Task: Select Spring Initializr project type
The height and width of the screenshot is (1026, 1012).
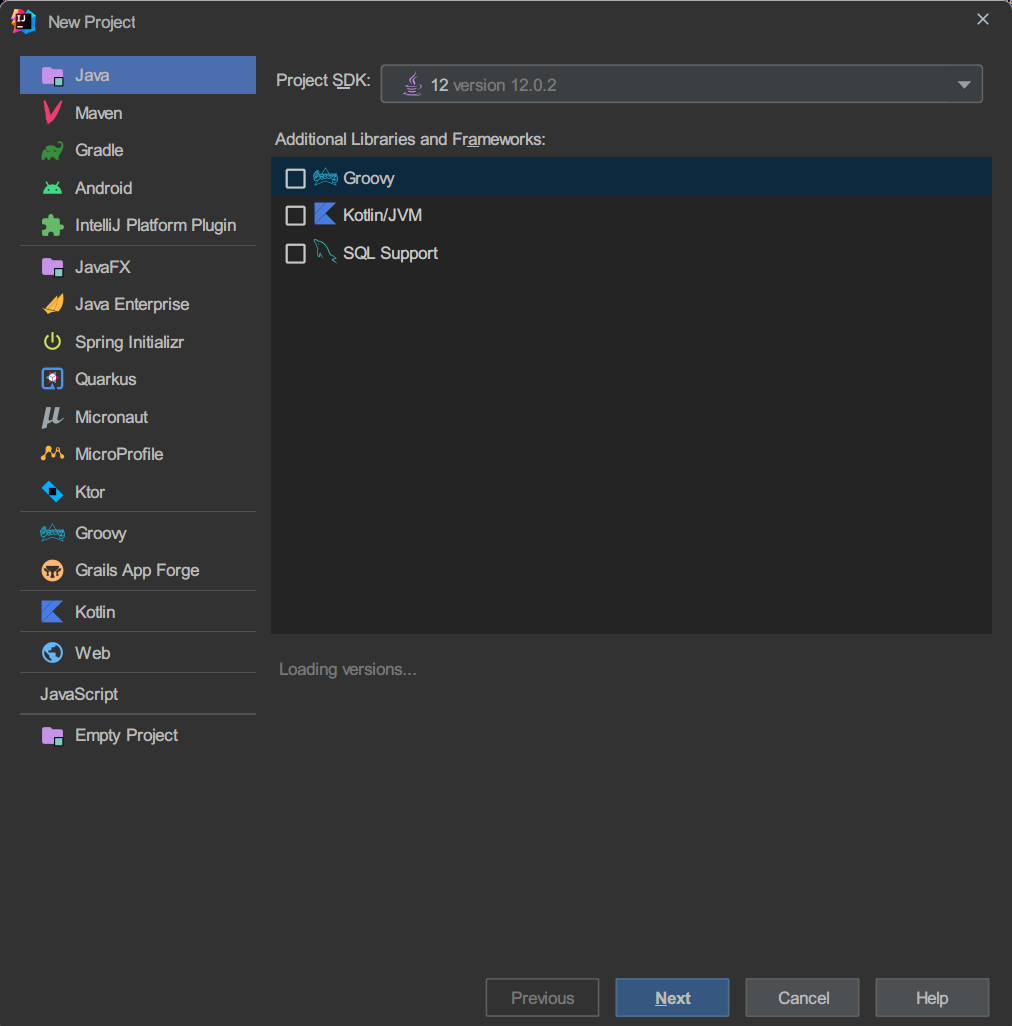Action: point(138,342)
